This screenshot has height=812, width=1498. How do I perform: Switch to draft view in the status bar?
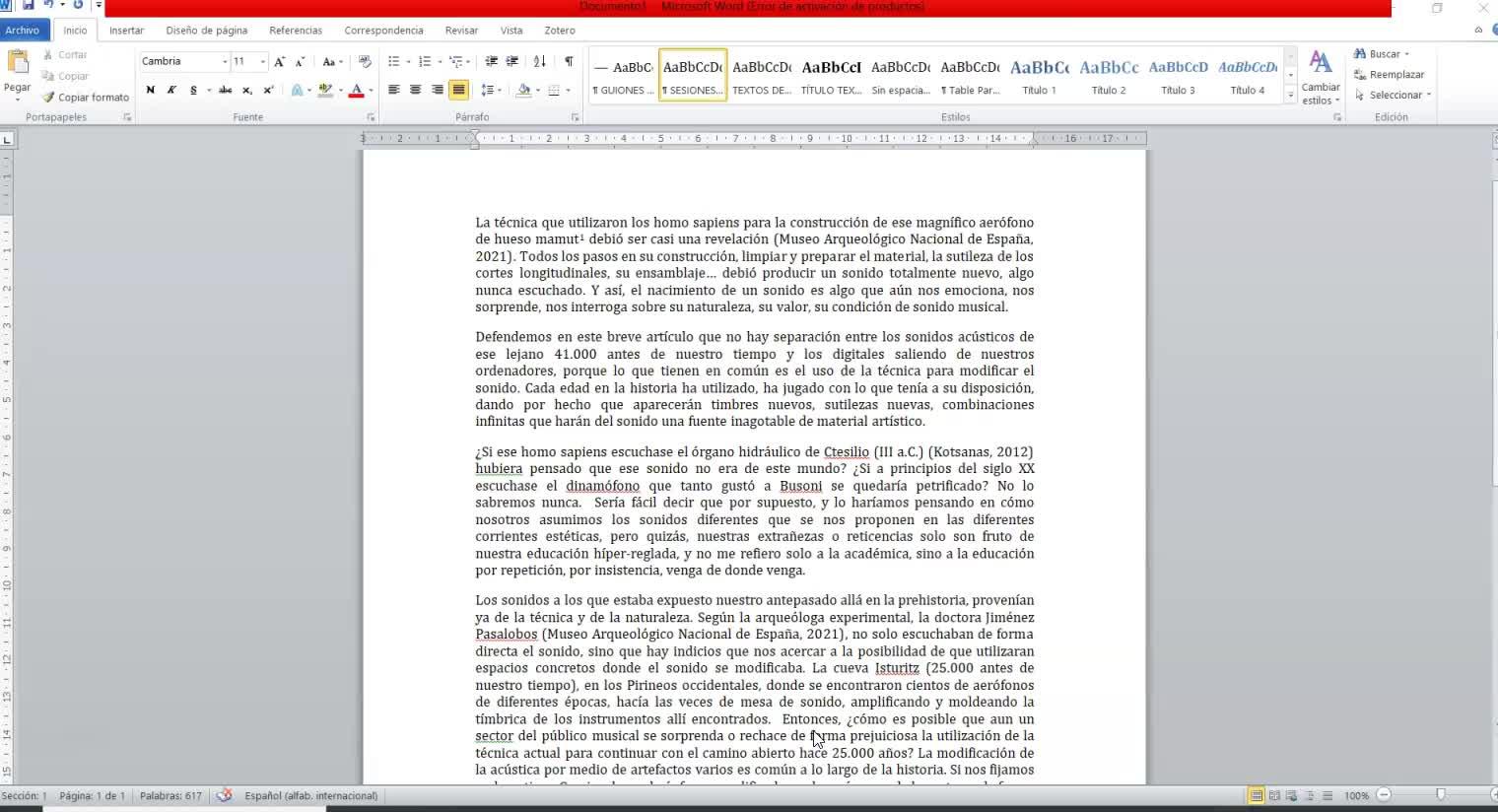(1328, 795)
